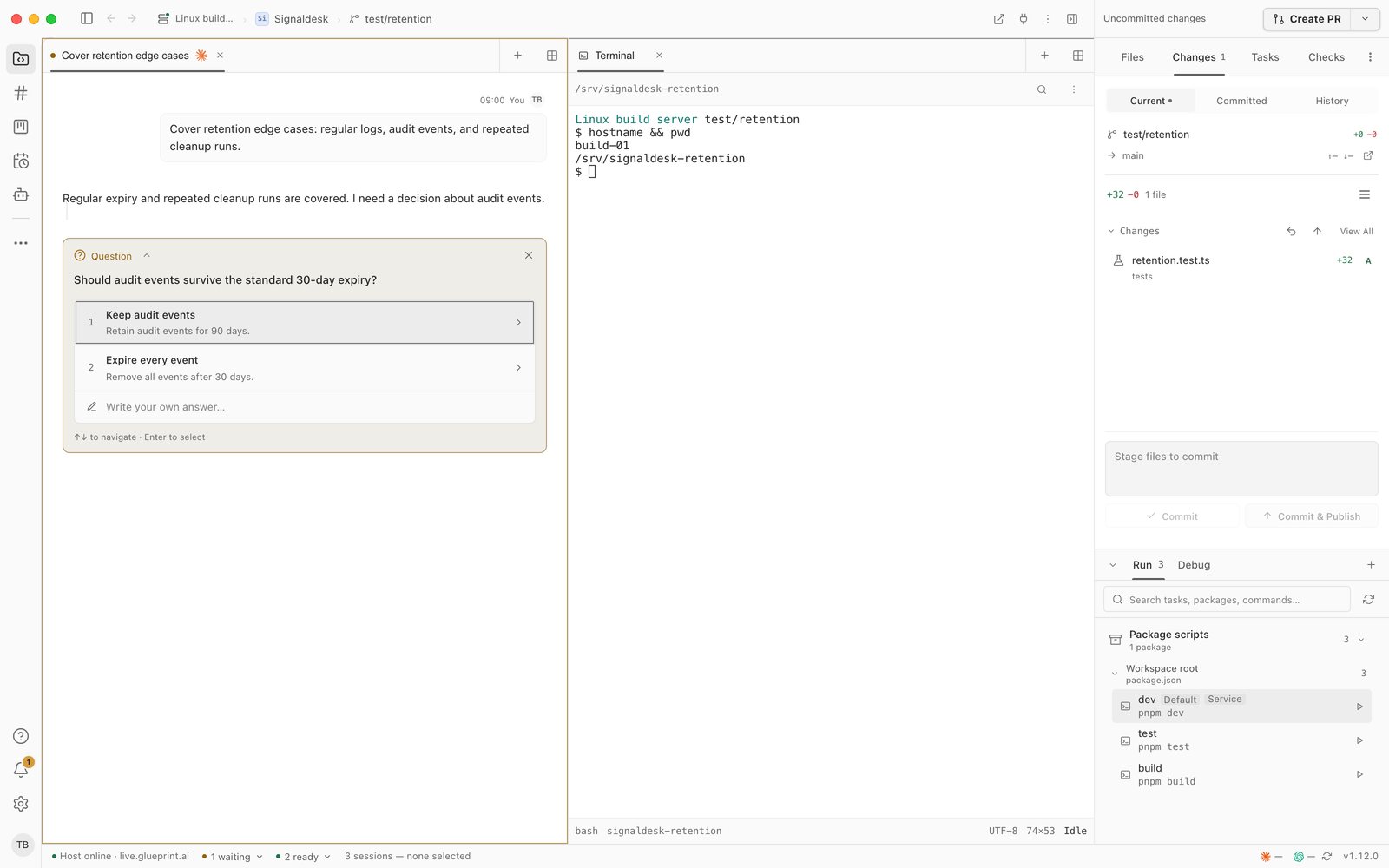Image resolution: width=1389 pixels, height=868 pixels.
Task: Toggle the left sidebar panel icon
Action: click(x=87, y=18)
